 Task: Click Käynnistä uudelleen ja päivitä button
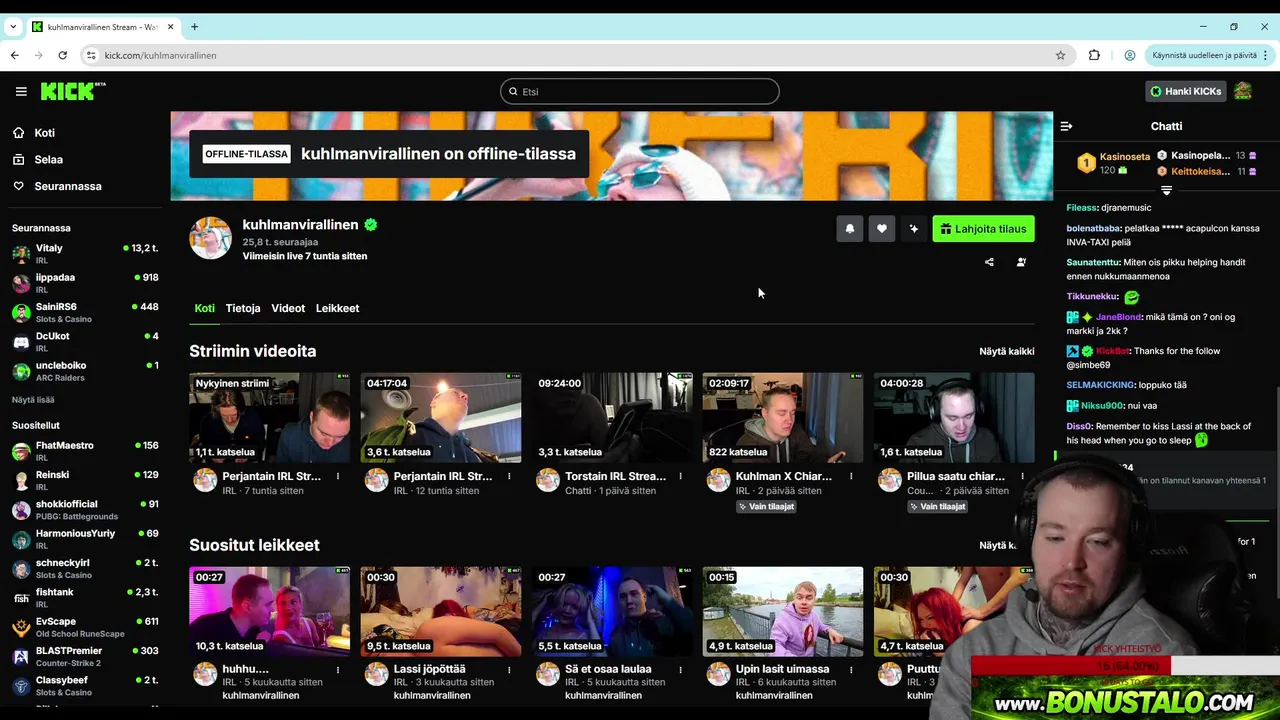[x=1211, y=55]
